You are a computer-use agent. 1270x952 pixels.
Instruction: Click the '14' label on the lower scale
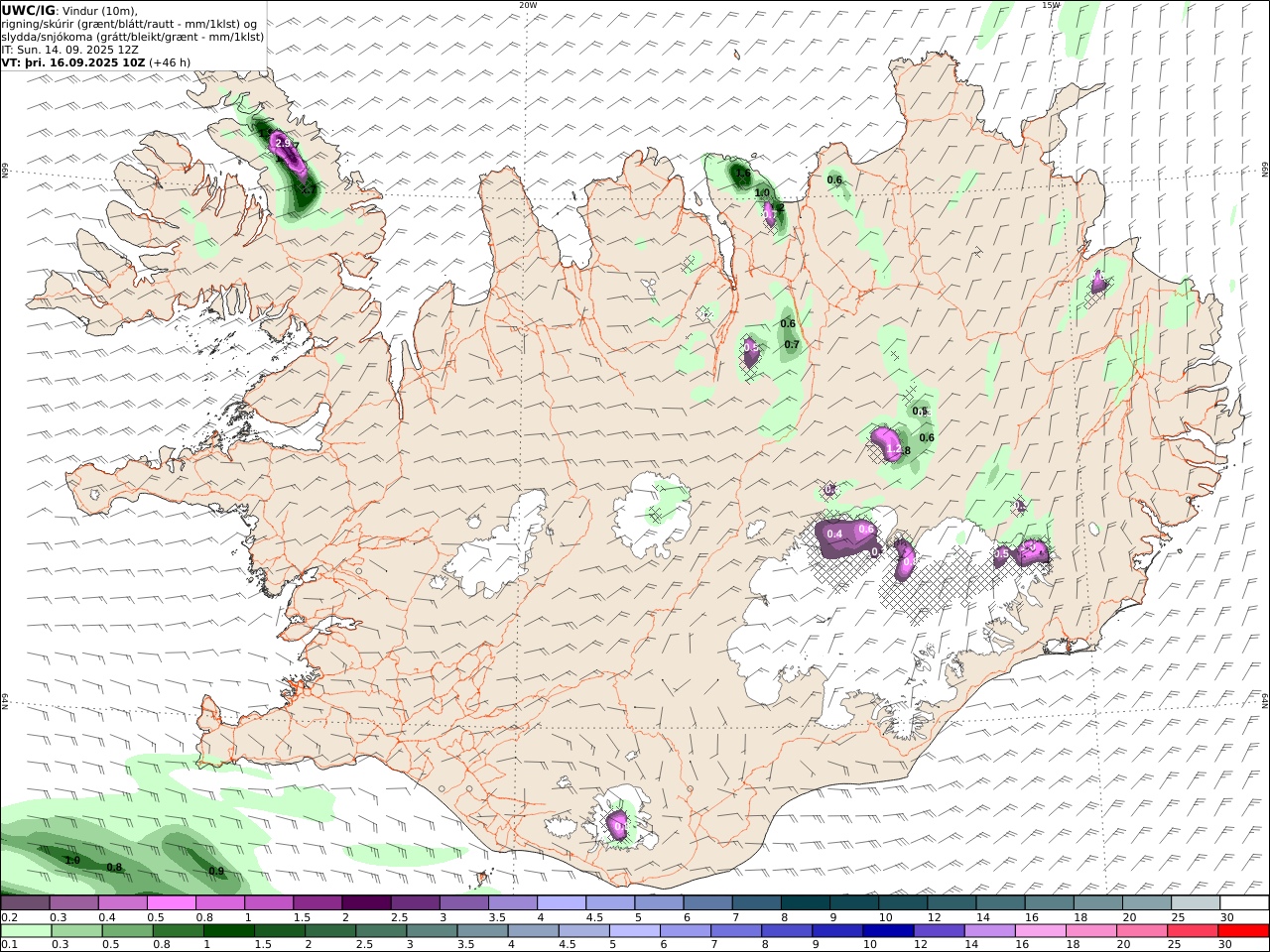971,945
